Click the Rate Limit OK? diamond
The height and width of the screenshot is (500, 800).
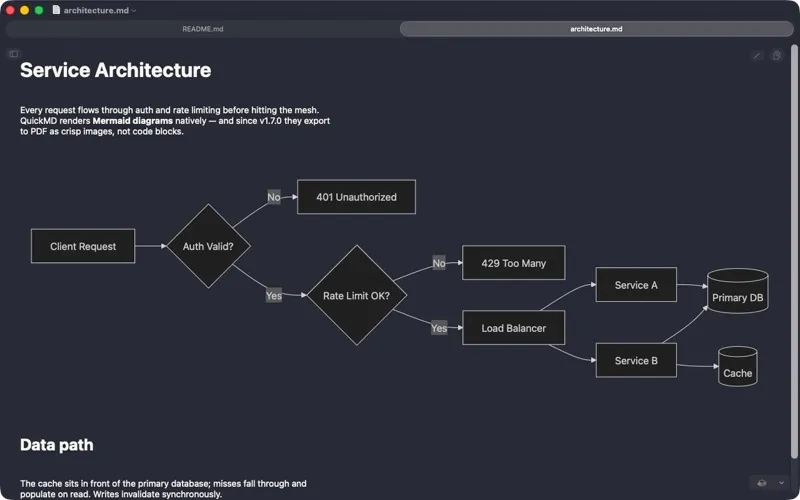coord(357,295)
